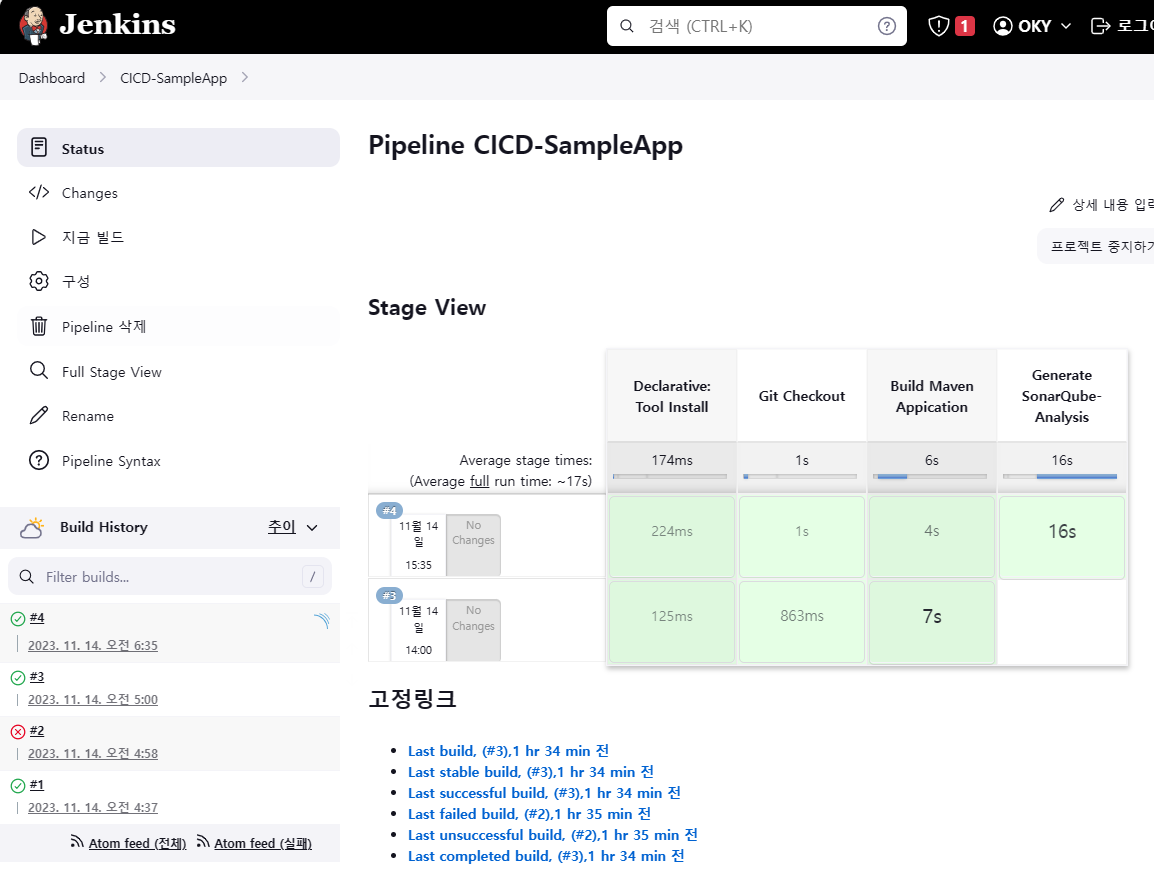Click Build Maven Appication average time bar

(930, 476)
